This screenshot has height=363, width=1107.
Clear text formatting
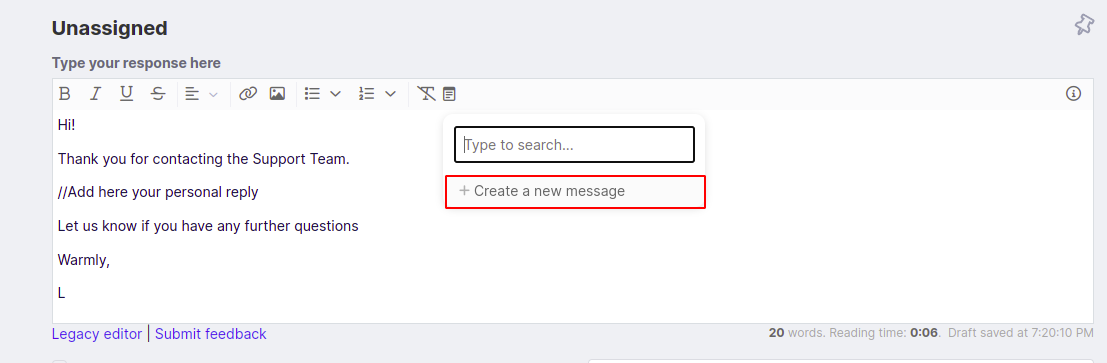click(426, 93)
